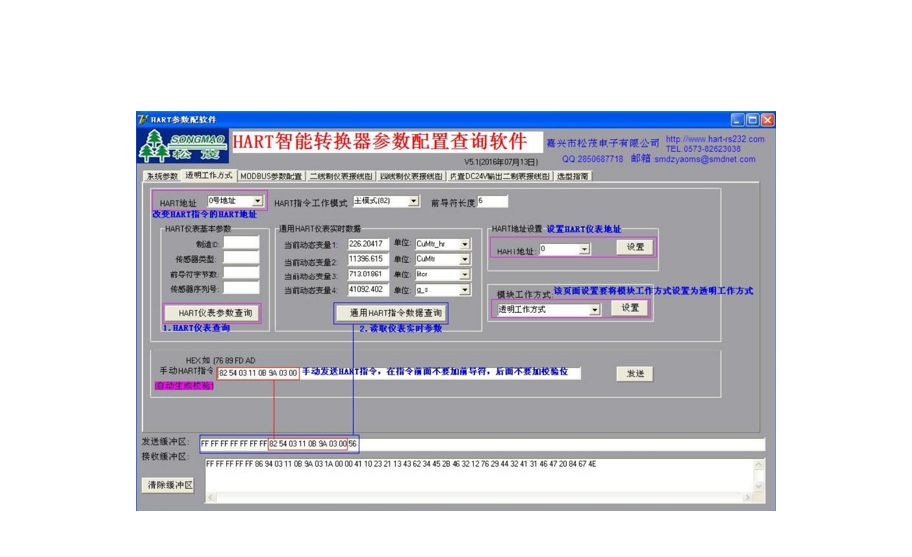
Task: Click the HART仪表参数查询 button
Action: click(211, 313)
